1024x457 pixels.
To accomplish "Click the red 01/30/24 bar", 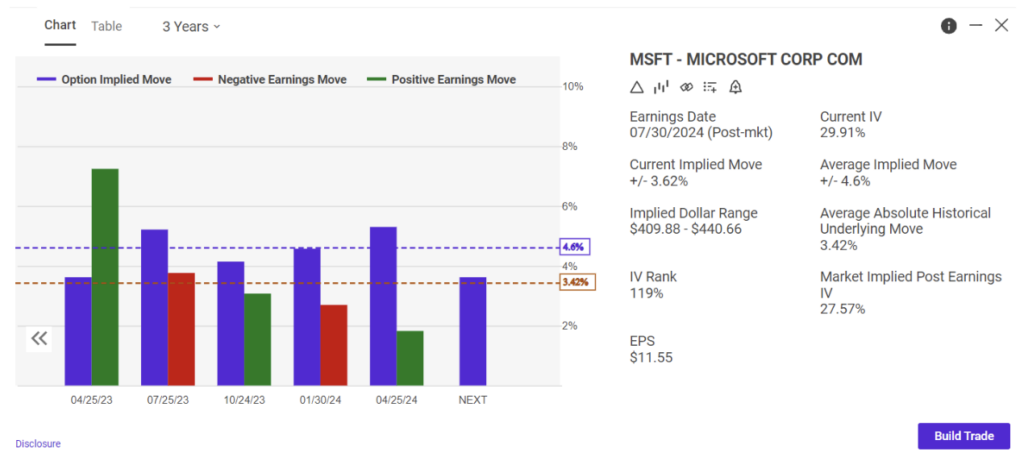I will pos(334,345).
